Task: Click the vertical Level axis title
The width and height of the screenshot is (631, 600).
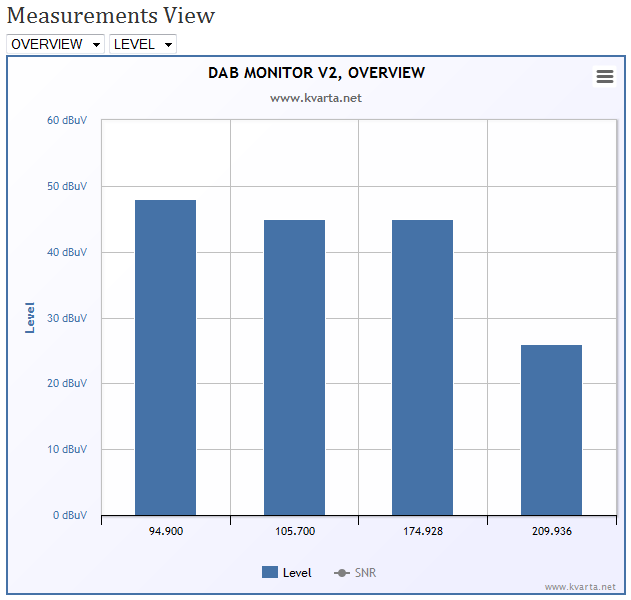Action: click(x=30, y=318)
